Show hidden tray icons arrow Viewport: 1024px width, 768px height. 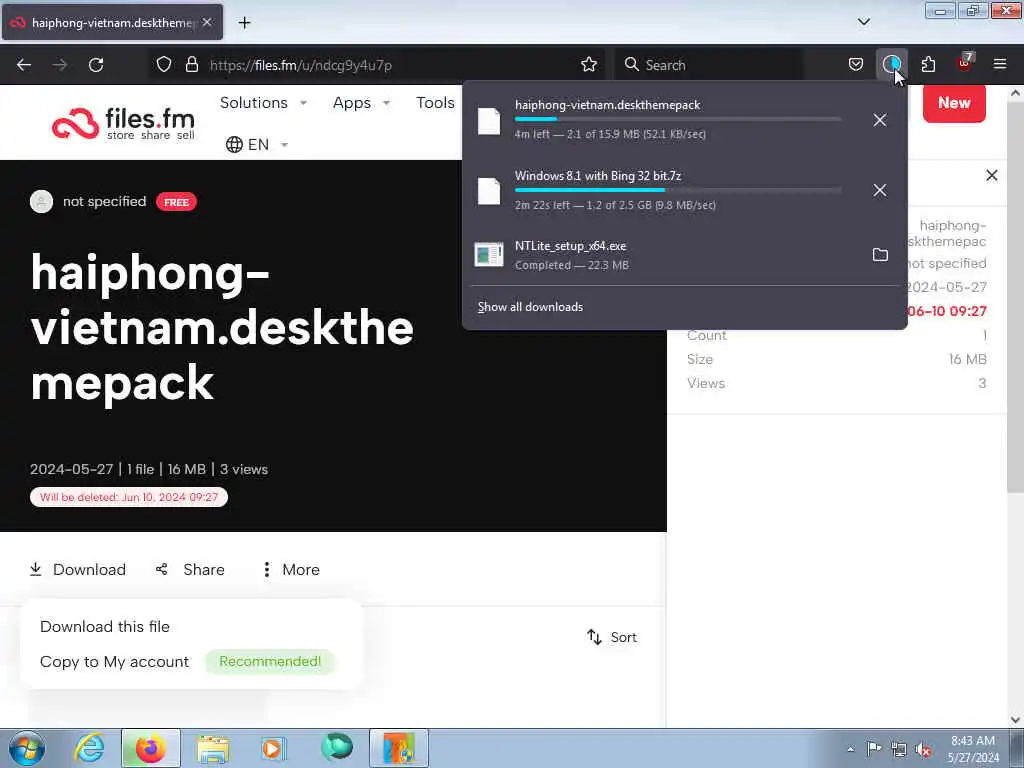click(850, 749)
